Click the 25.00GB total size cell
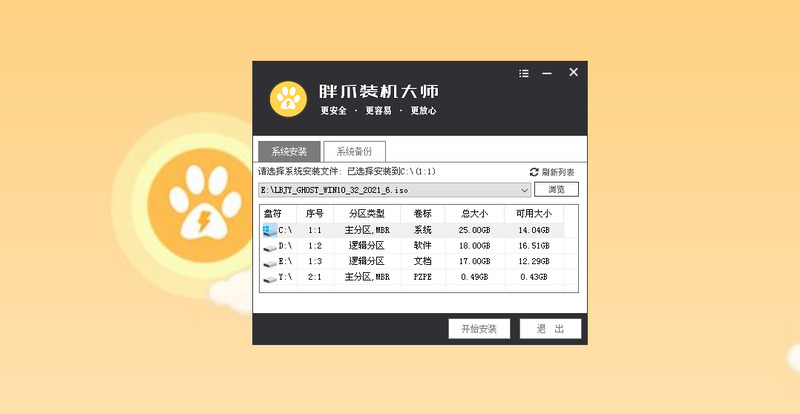The image size is (800, 414). [x=474, y=230]
